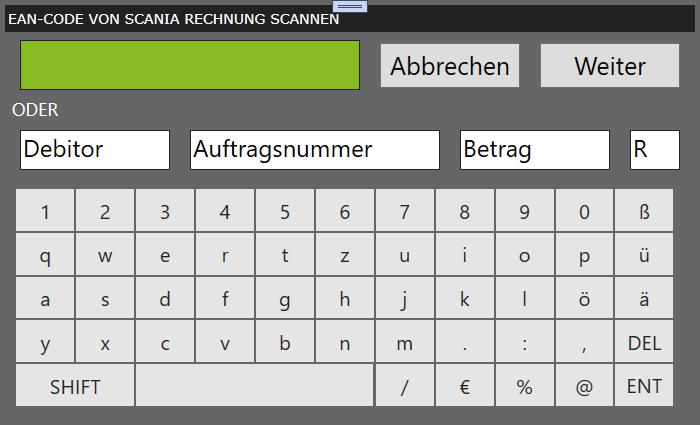This screenshot has height=425, width=700.
Task: Click the grip handle at top center
Action: (350, 6)
